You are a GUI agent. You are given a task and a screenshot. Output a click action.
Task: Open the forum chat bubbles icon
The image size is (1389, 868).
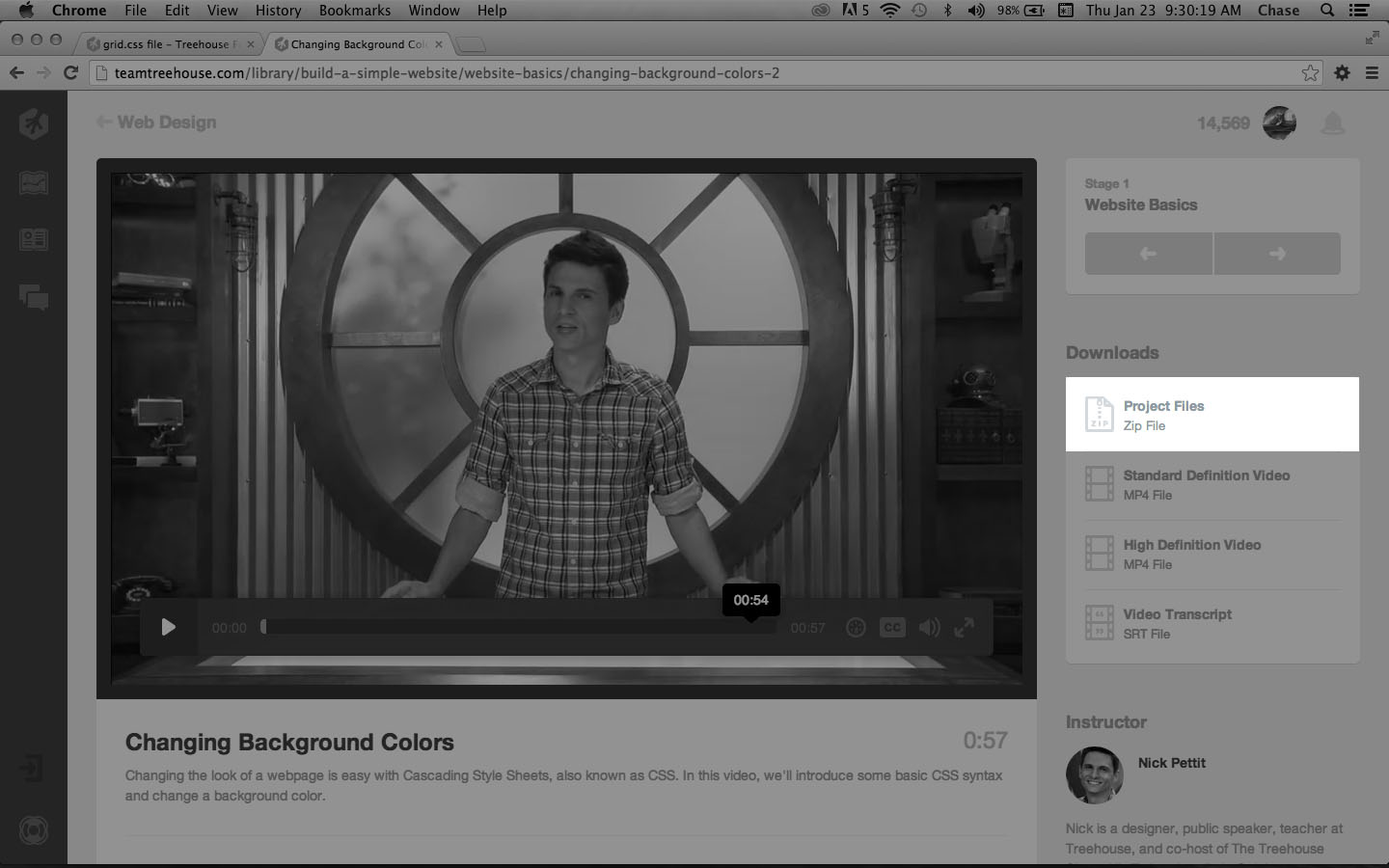coord(34,297)
